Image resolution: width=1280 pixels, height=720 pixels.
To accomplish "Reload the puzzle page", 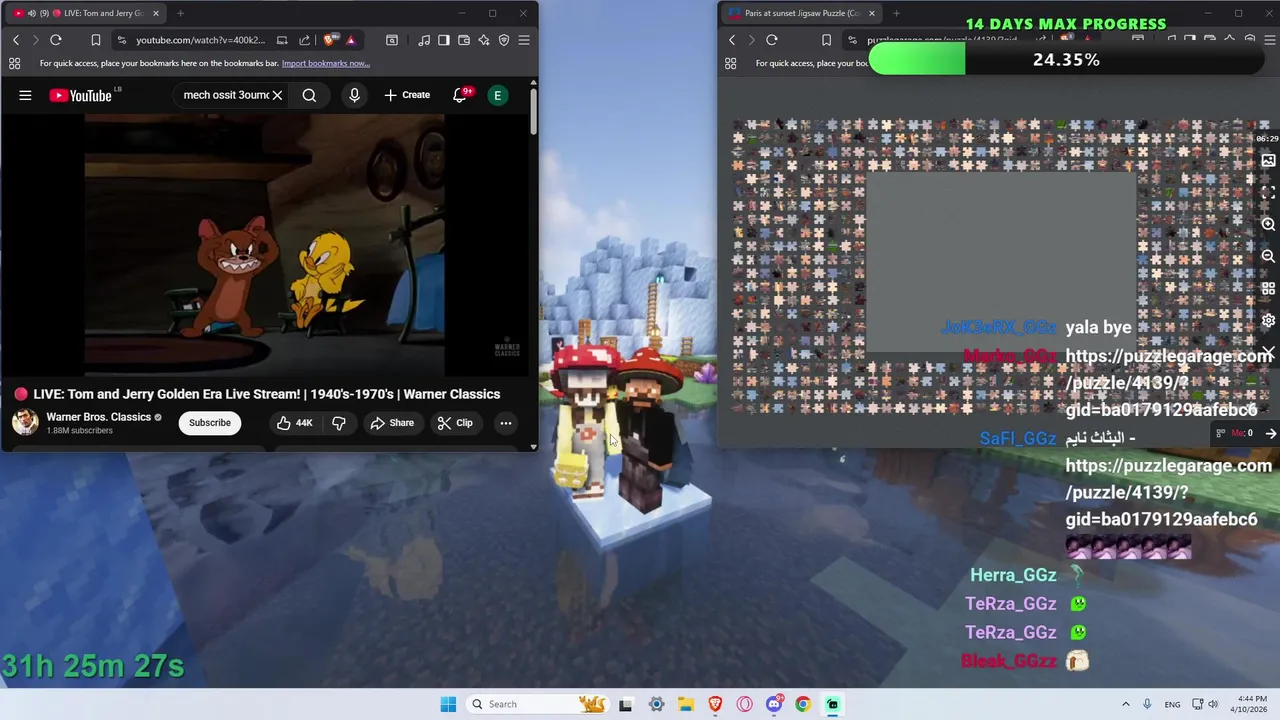I will 772,40.
